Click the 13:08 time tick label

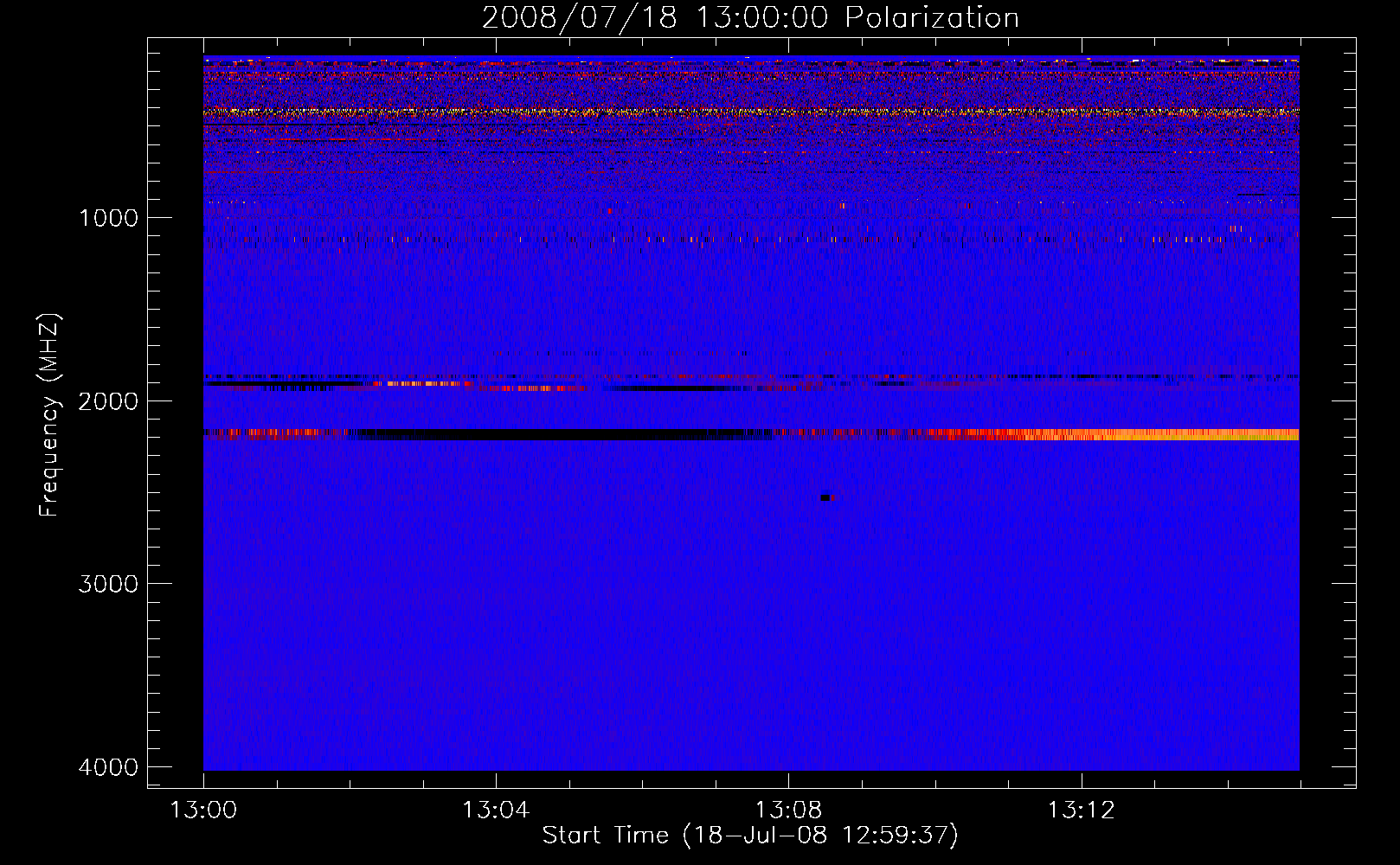tap(788, 811)
